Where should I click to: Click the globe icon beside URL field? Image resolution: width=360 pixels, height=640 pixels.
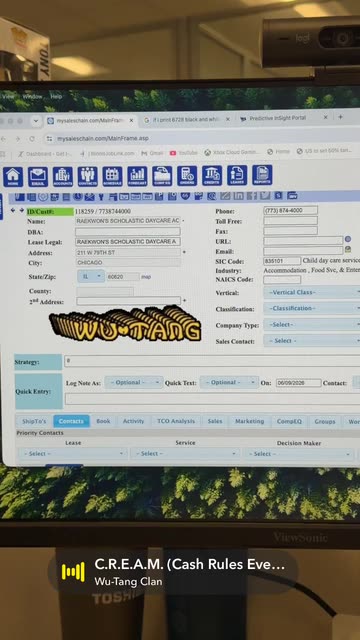(x=348, y=239)
